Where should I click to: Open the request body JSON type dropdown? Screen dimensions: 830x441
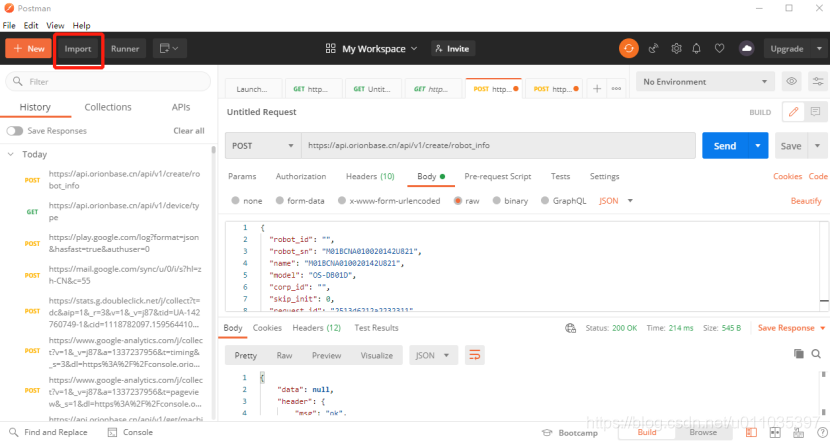point(616,201)
